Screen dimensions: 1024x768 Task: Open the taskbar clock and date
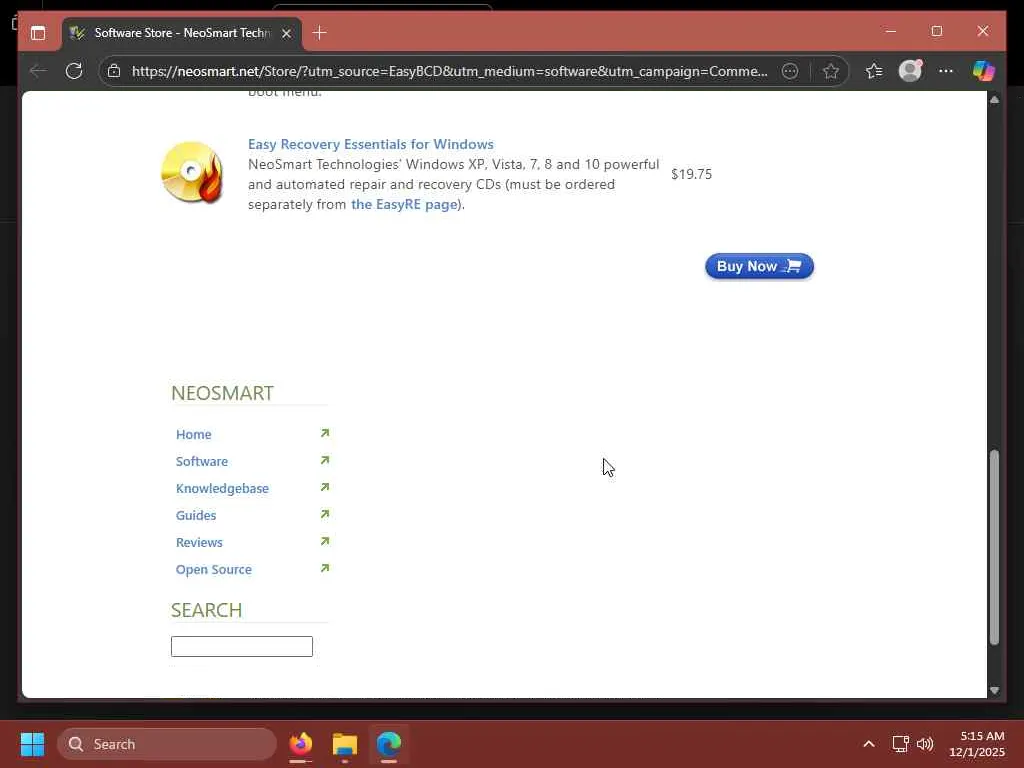(976, 744)
